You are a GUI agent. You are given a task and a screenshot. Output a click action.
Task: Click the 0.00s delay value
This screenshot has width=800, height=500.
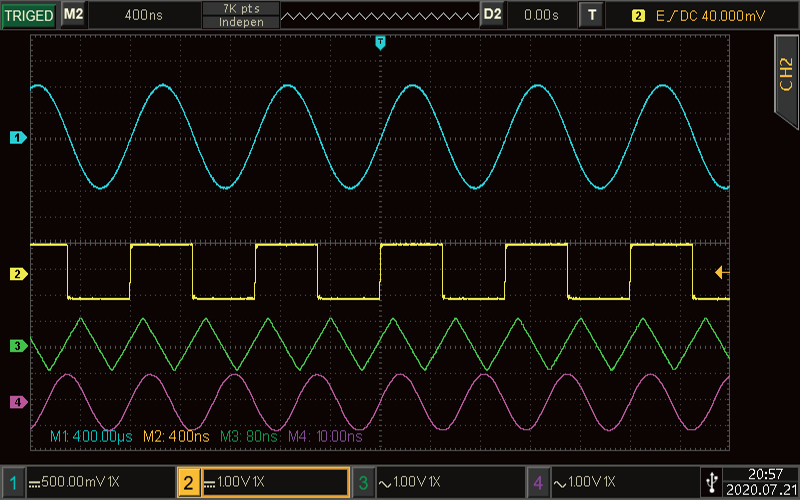pyautogui.click(x=541, y=15)
